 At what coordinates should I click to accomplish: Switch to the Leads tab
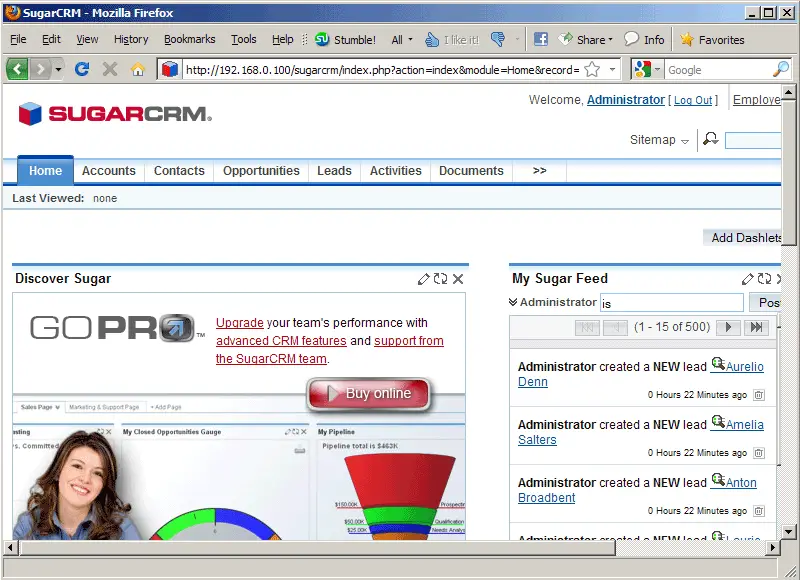click(x=334, y=170)
